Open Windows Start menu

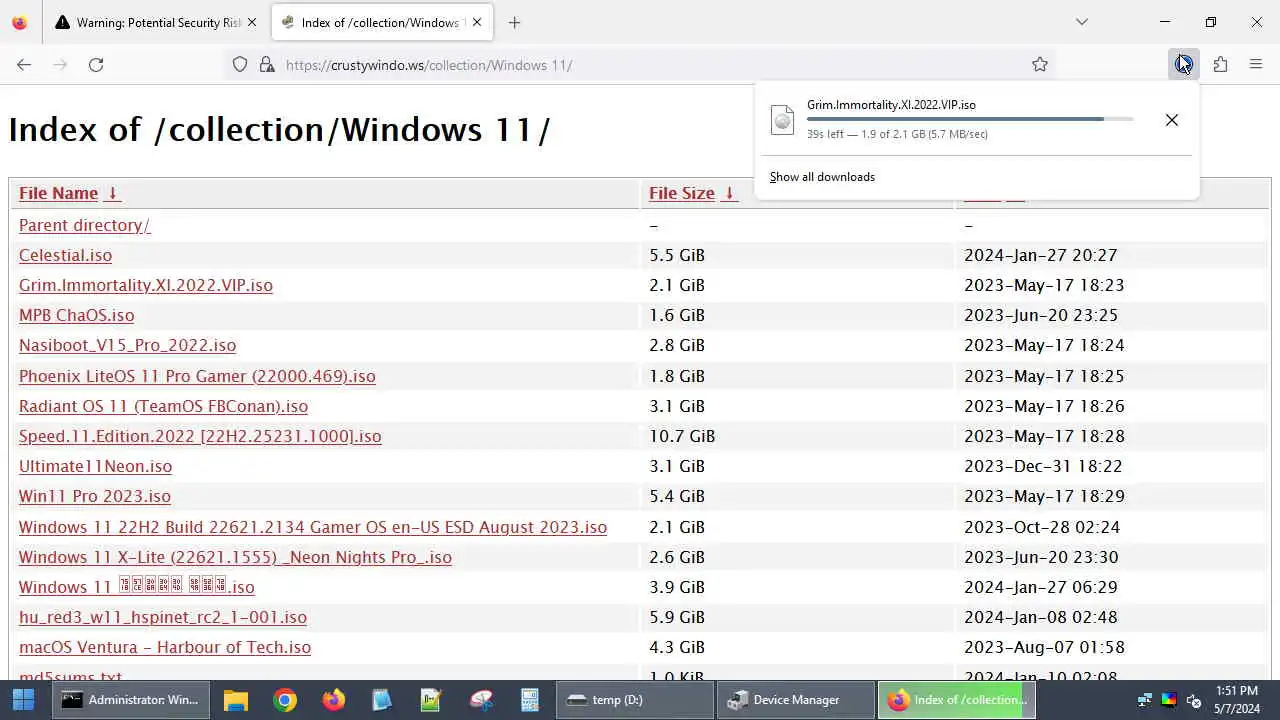point(23,700)
